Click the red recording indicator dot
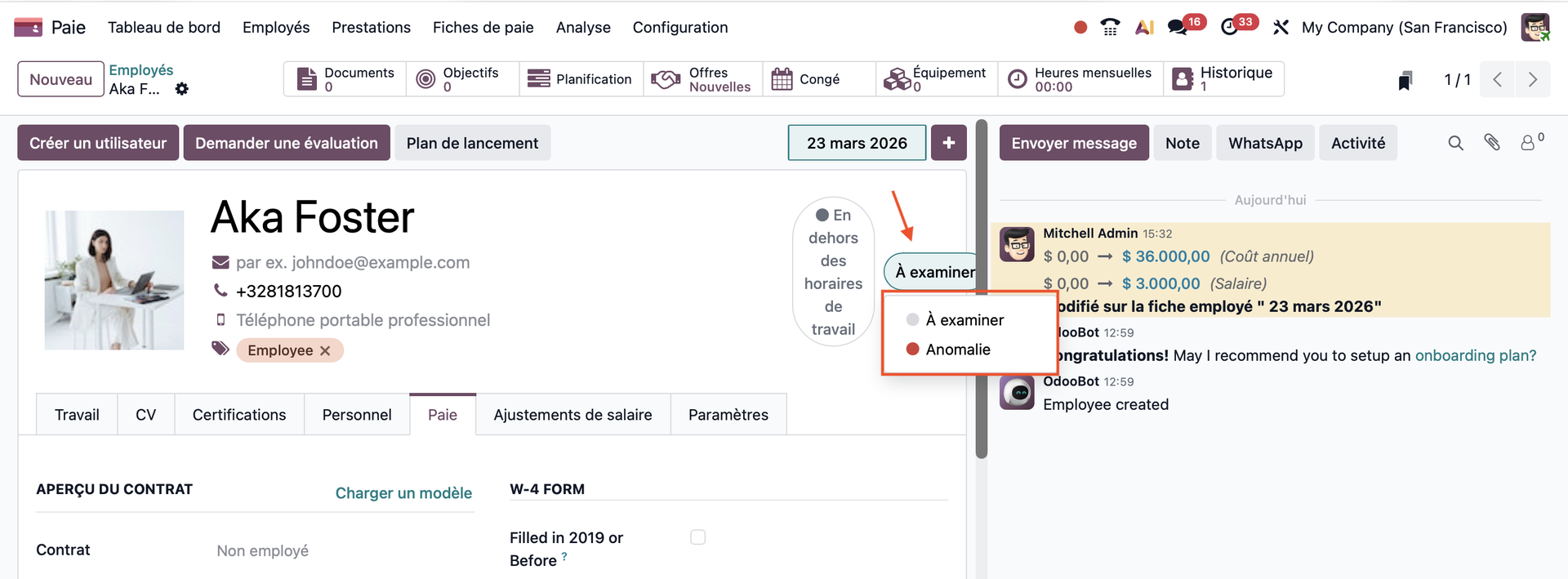 point(1080,27)
